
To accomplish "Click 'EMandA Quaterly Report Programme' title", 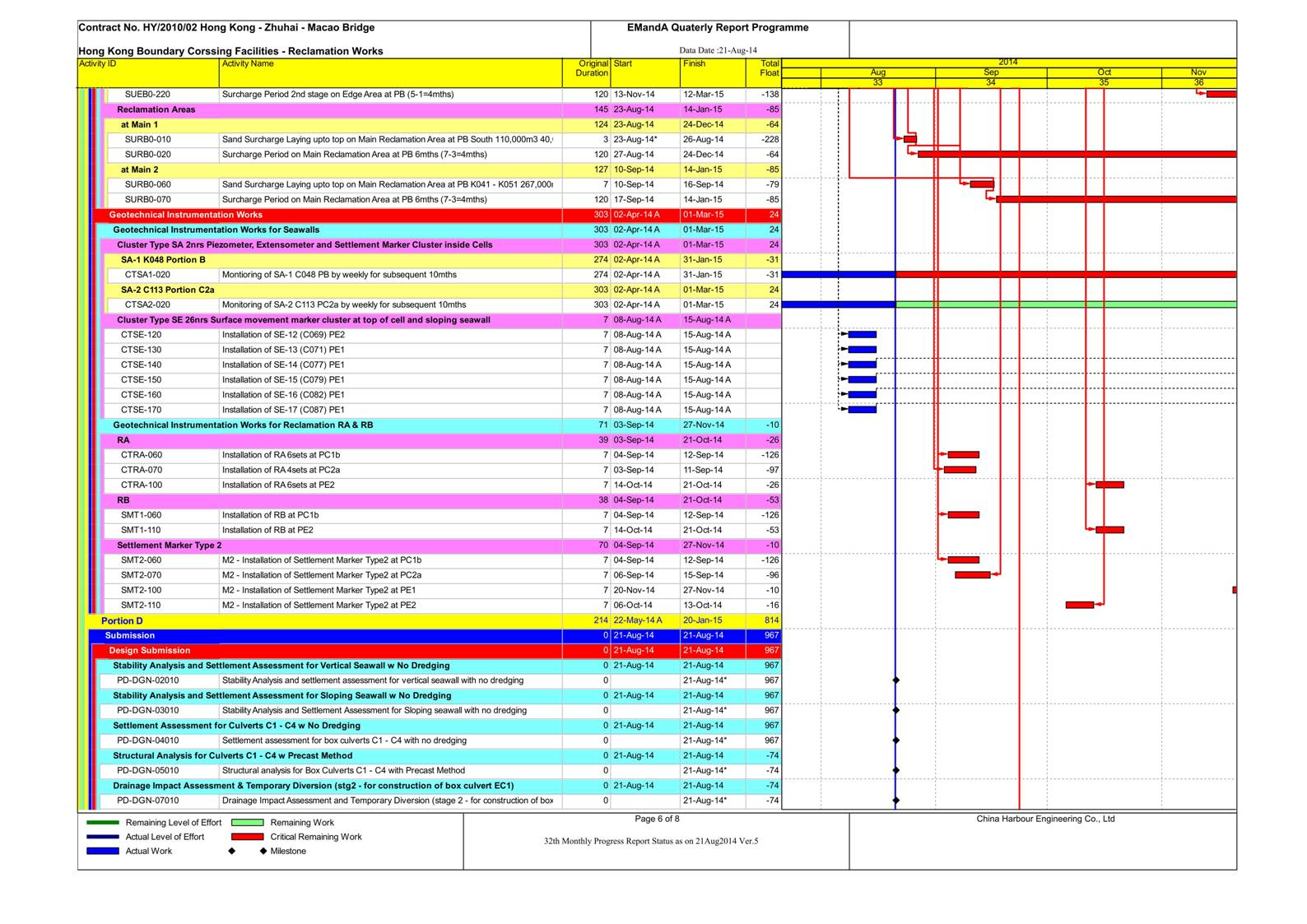I will (x=718, y=27).
